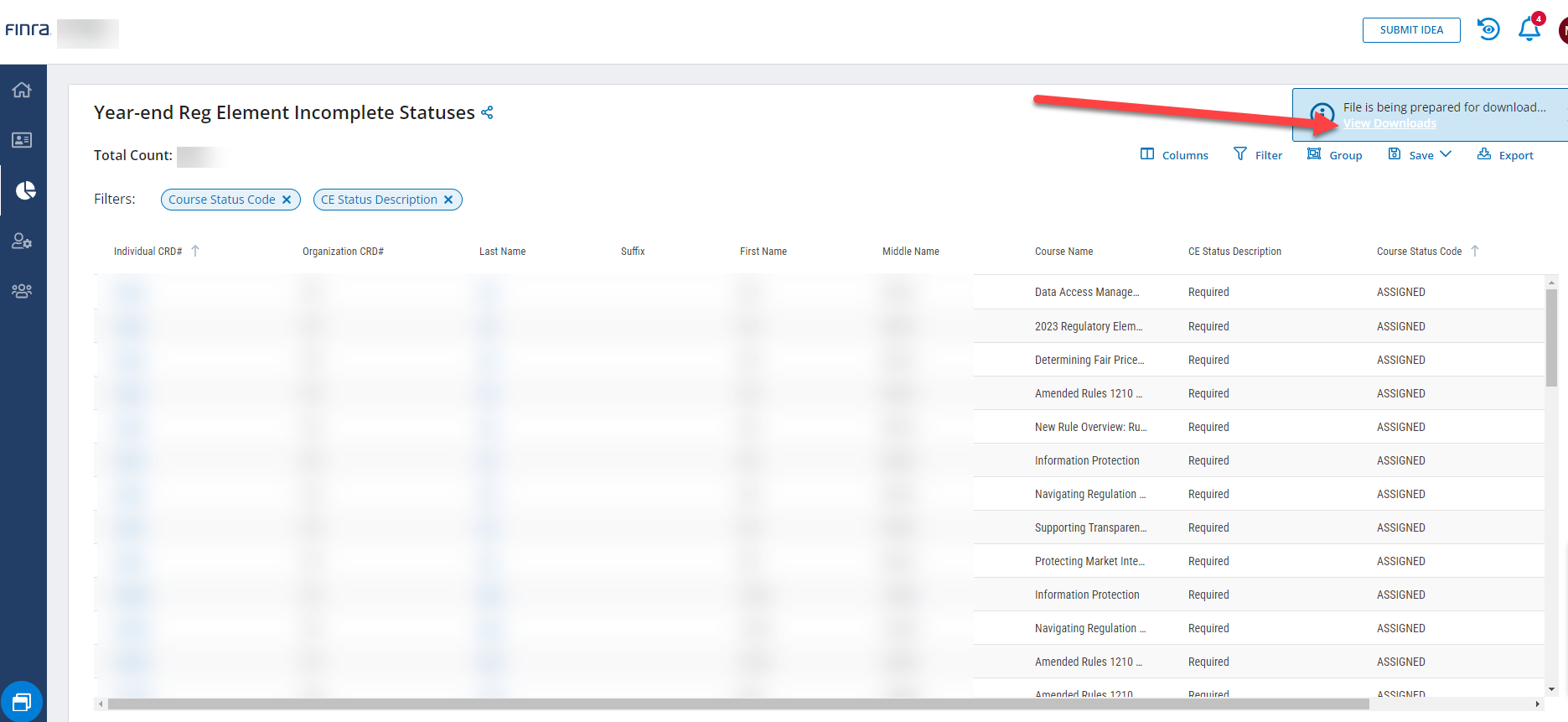Open the Save dropdown menu

1421,155
